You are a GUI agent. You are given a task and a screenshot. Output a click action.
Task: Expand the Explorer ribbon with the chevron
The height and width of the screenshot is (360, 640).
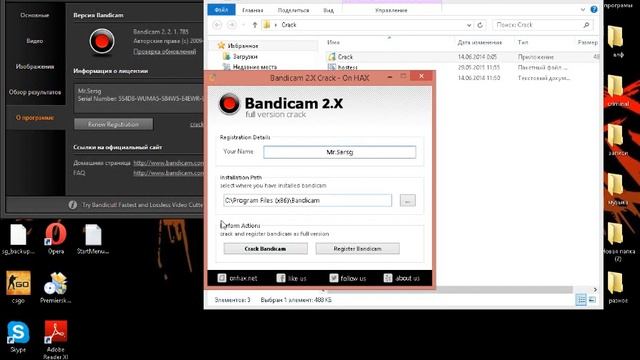click(582, 9)
